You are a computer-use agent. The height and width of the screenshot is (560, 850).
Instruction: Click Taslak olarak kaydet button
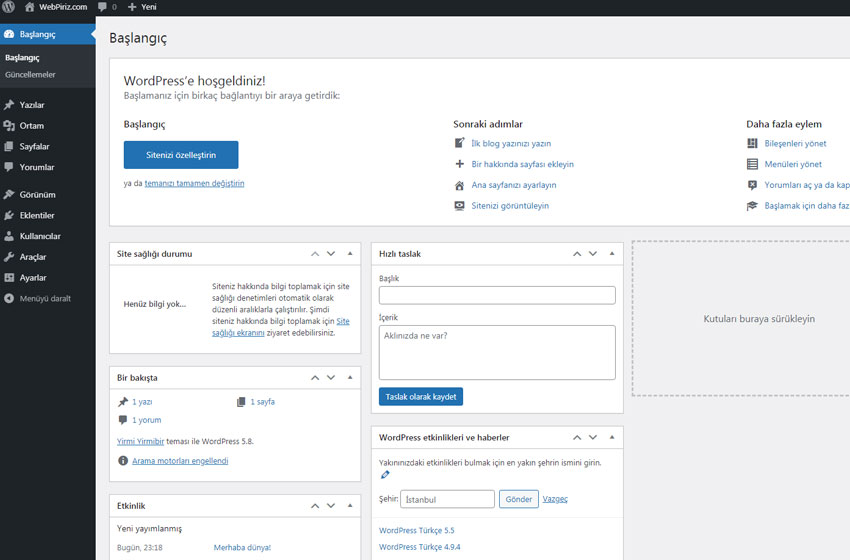point(421,397)
